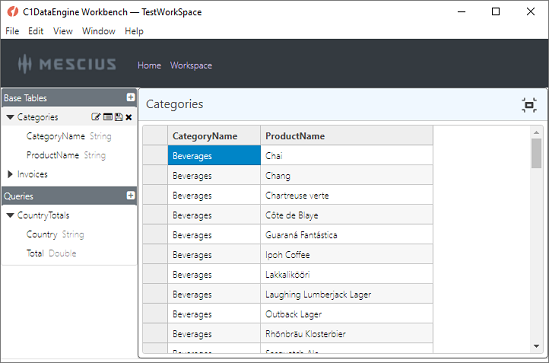Image resolution: width=549 pixels, height=363 pixels.
Task: Click the Base Tables panel header
Action: pyautogui.click(x=69, y=98)
